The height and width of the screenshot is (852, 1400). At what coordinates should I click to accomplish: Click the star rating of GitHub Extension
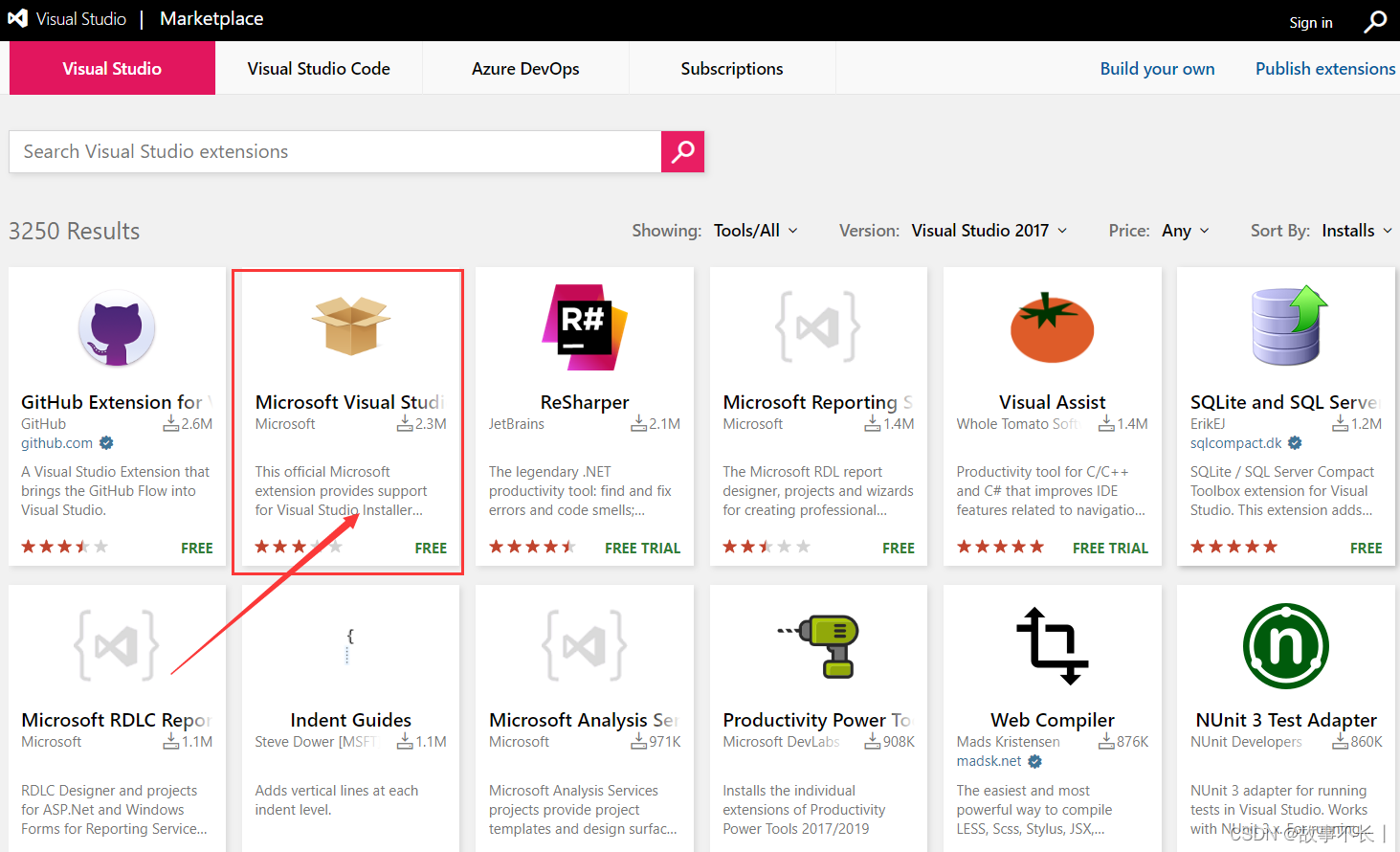point(64,547)
